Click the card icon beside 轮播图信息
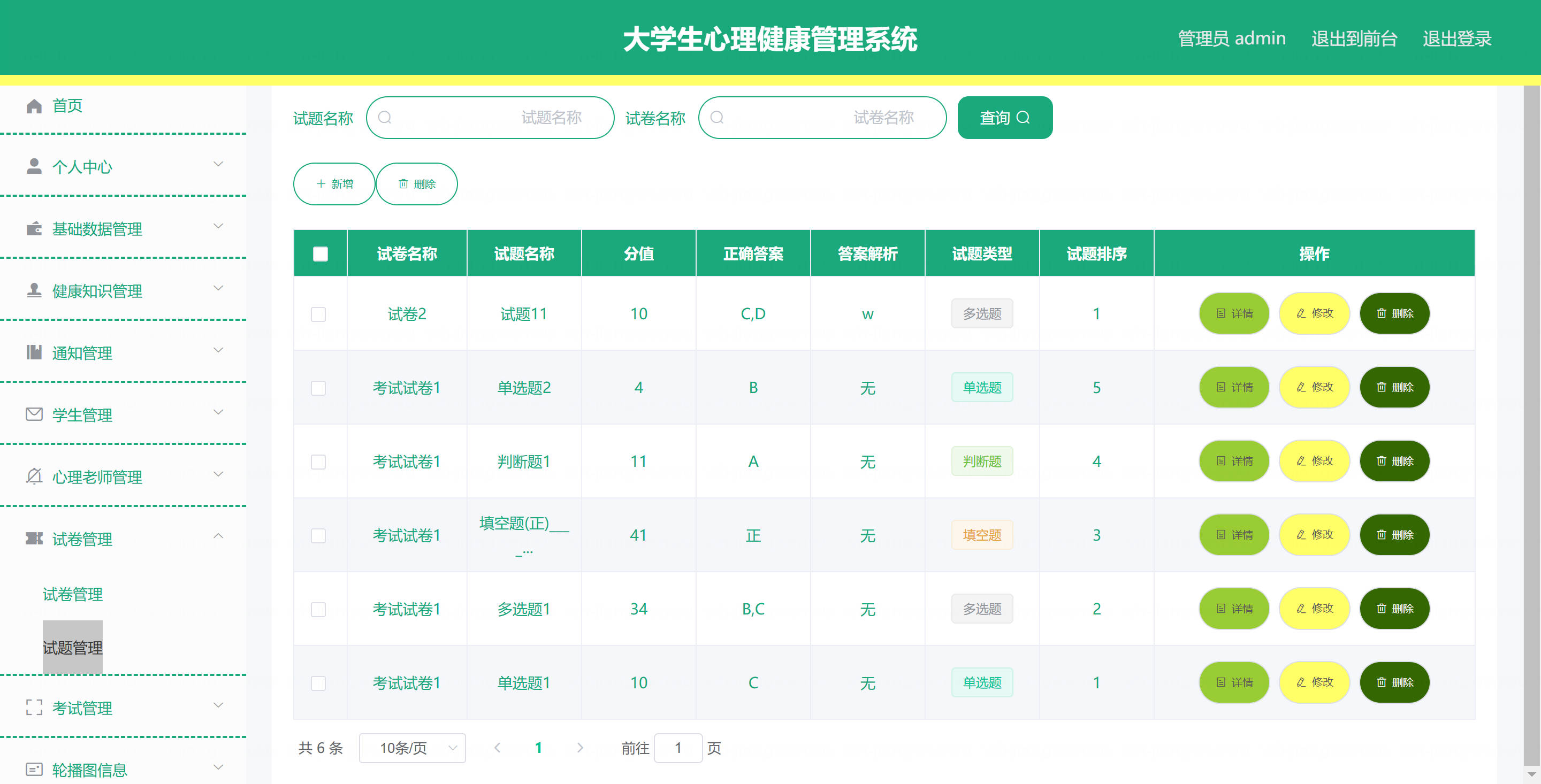 point(34,769)
